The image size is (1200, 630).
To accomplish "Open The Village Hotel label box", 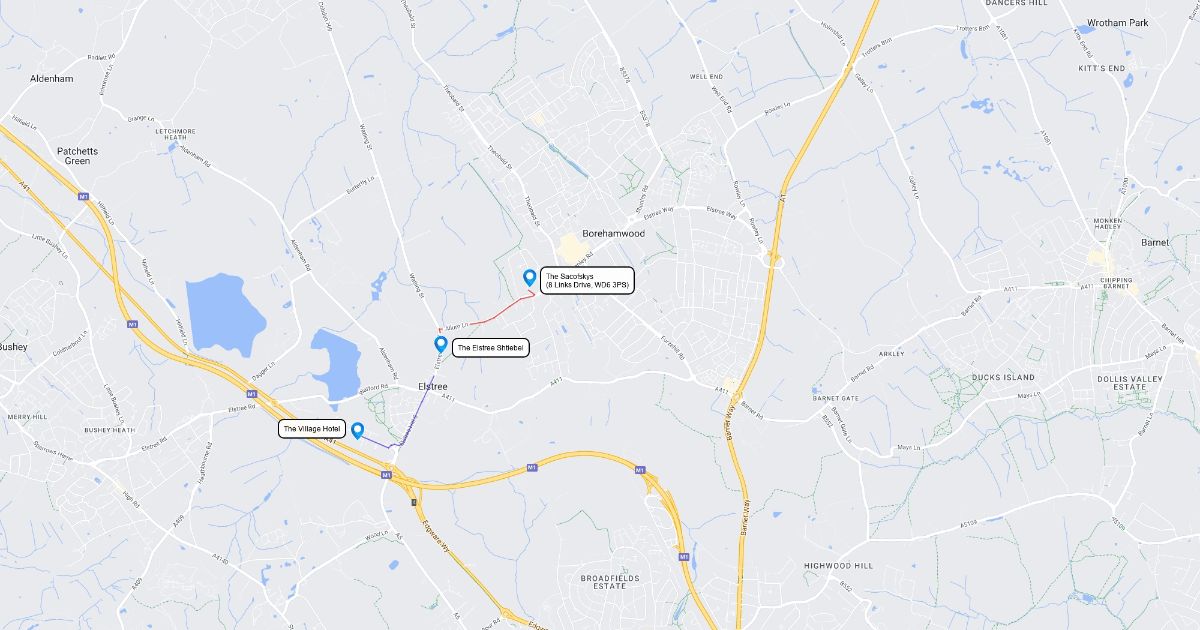I will point(312,429).
